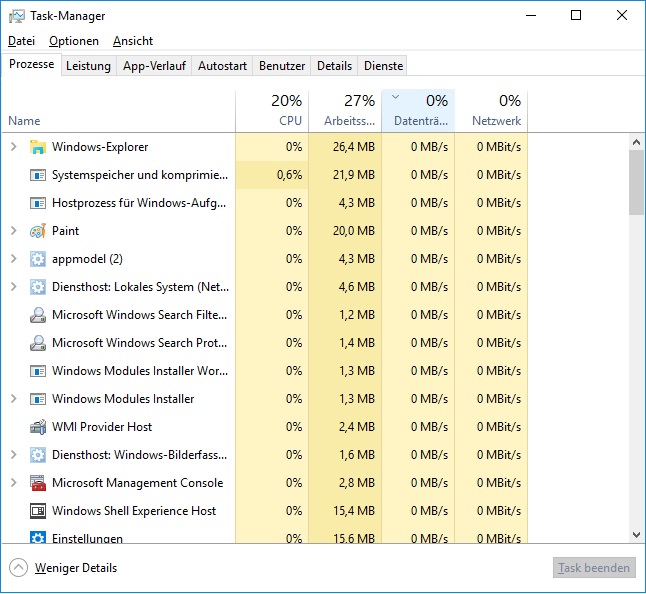Viewport: 646px width, 594px height.
Task: Sort by the Datenträ... disk column header
Action: pos(418,111)
